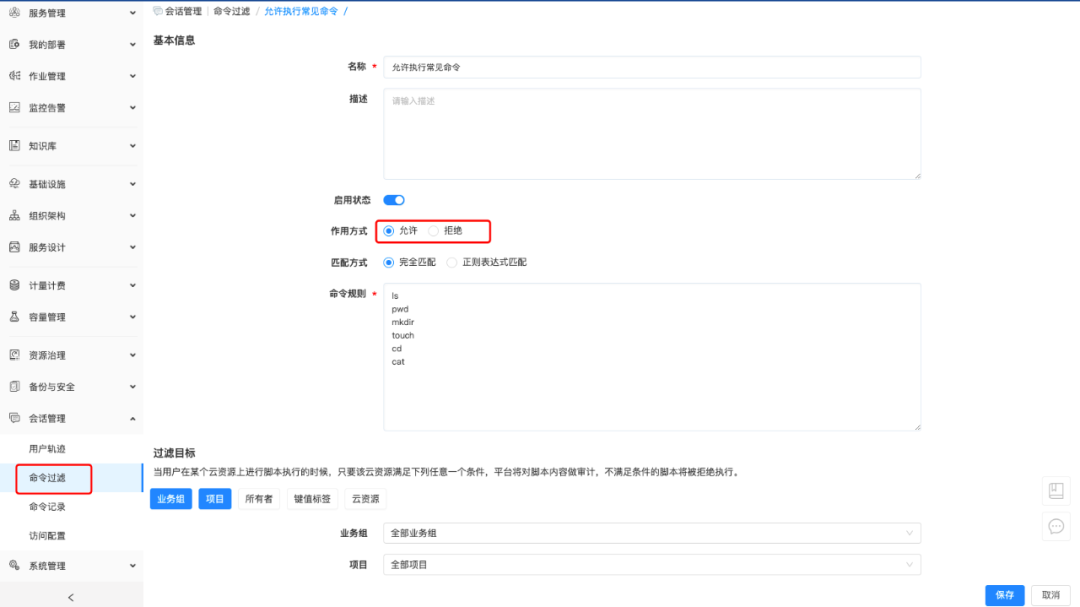Open 监控告警 via its sidebar icon
1080x607 pixels.
14,107
